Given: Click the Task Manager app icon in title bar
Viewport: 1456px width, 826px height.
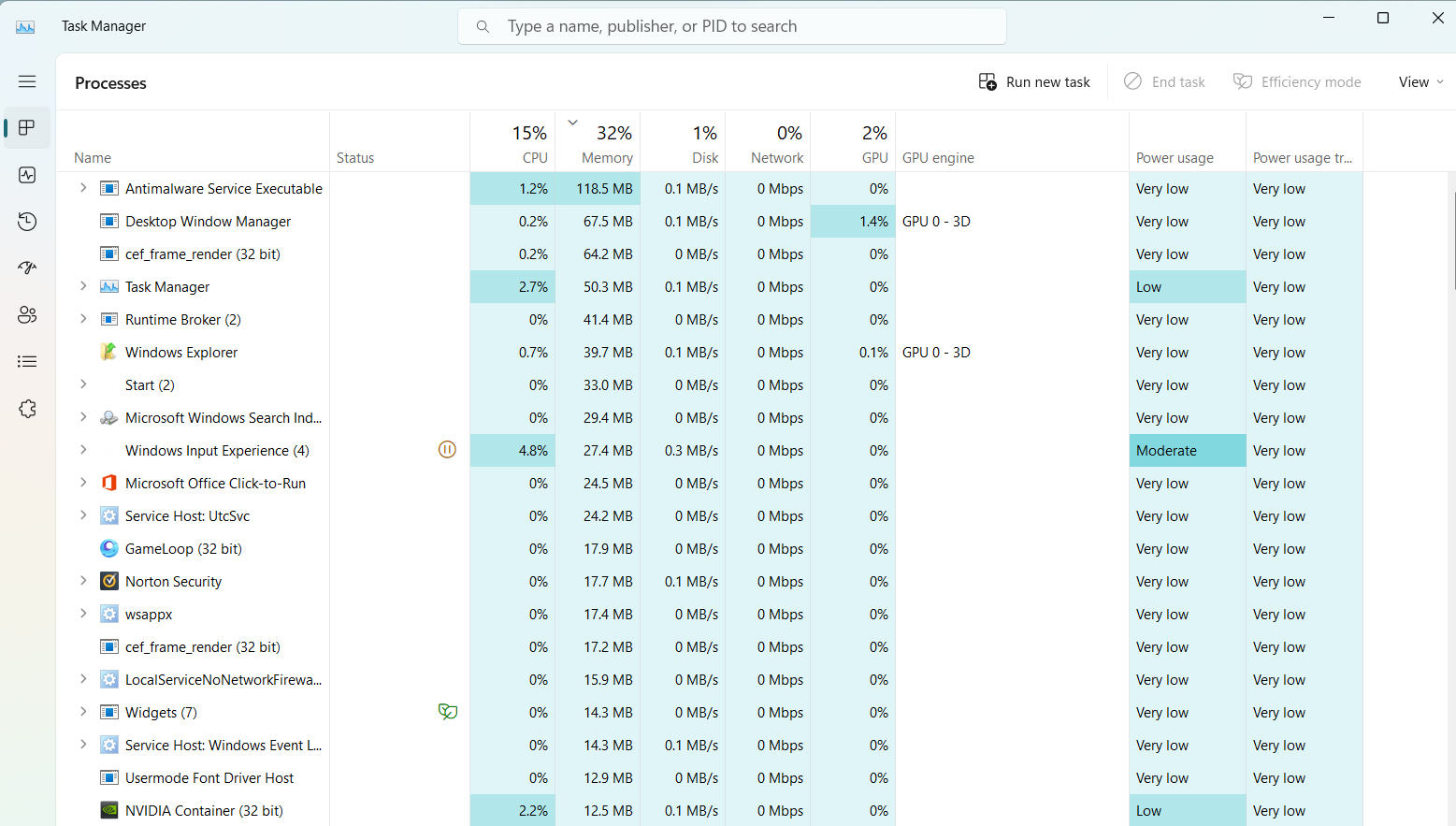Looking at the screenshot, I should (x=25, y=26).
